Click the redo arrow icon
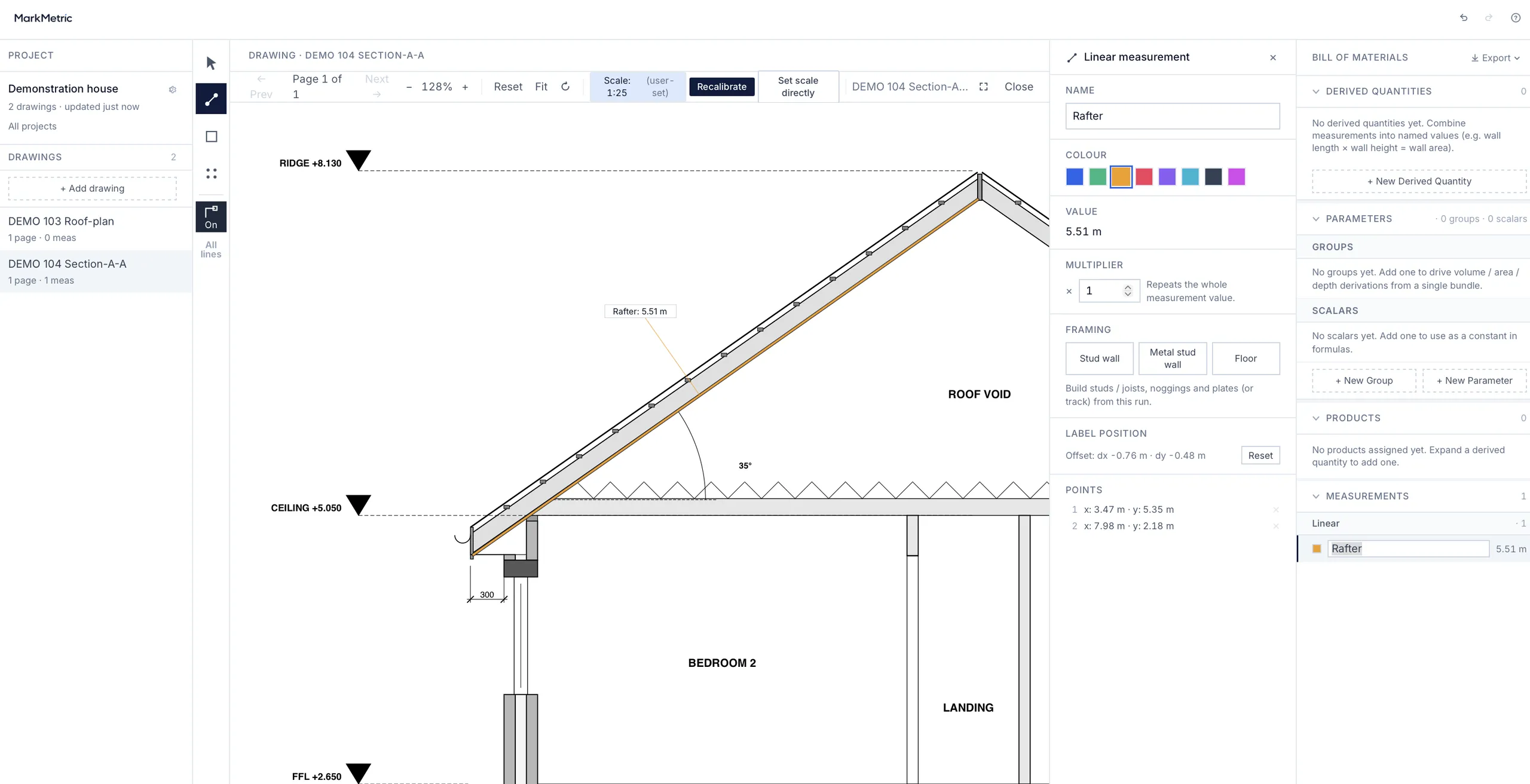The image size is (1530, 784). click(1489, 18)
